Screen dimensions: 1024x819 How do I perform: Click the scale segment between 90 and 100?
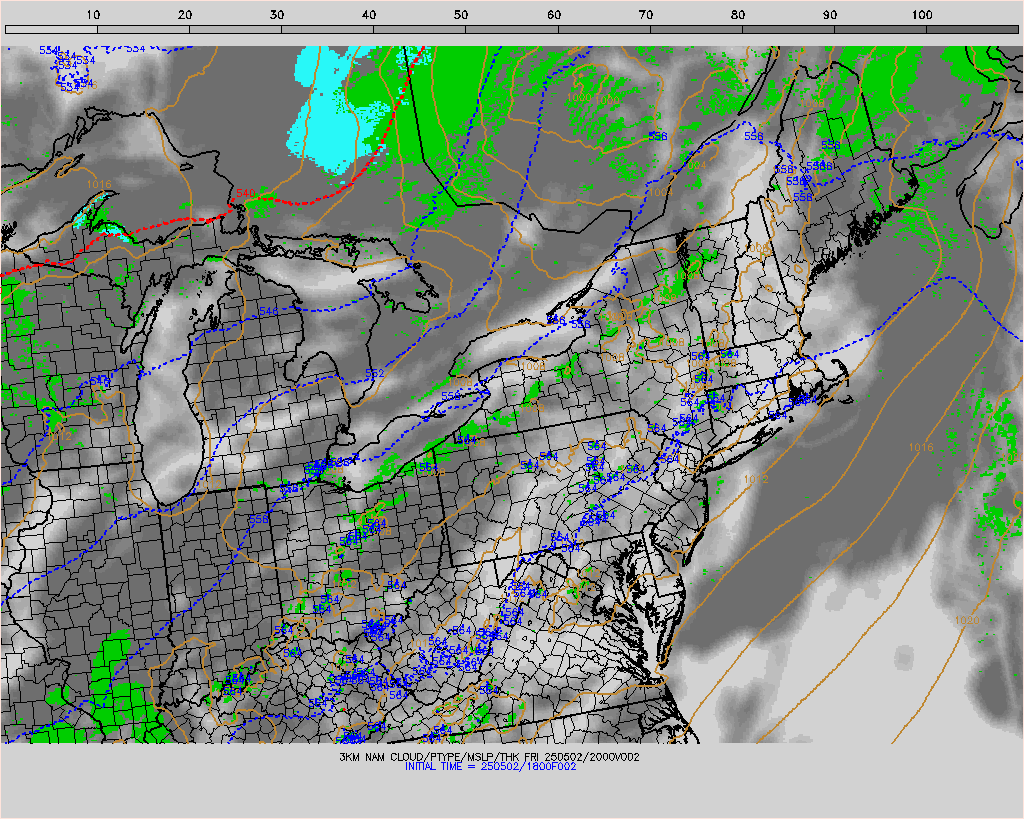click(x=880, y=29)
